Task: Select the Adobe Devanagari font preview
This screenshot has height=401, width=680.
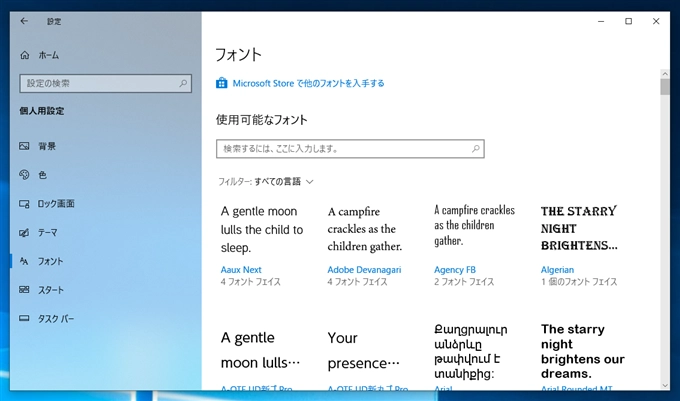Action: coord(365,229)
